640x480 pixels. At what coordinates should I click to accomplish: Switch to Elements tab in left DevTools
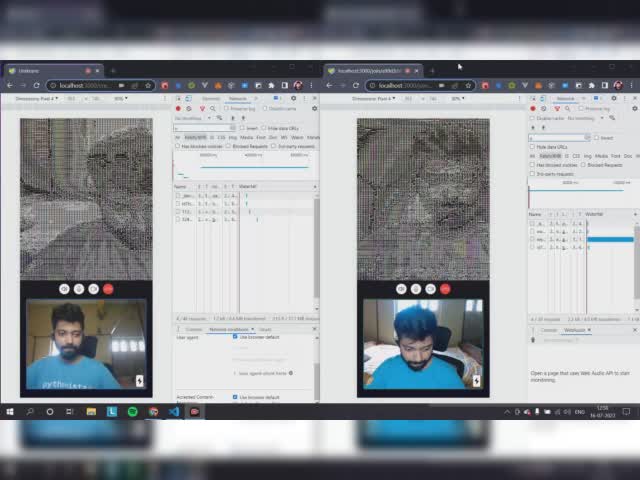211,98
